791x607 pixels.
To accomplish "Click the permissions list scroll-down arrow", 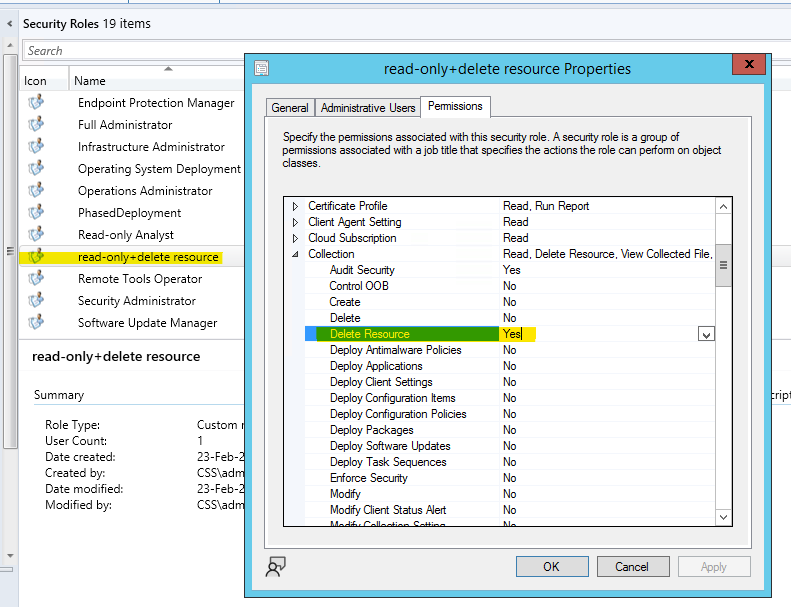I will [723, 517].
